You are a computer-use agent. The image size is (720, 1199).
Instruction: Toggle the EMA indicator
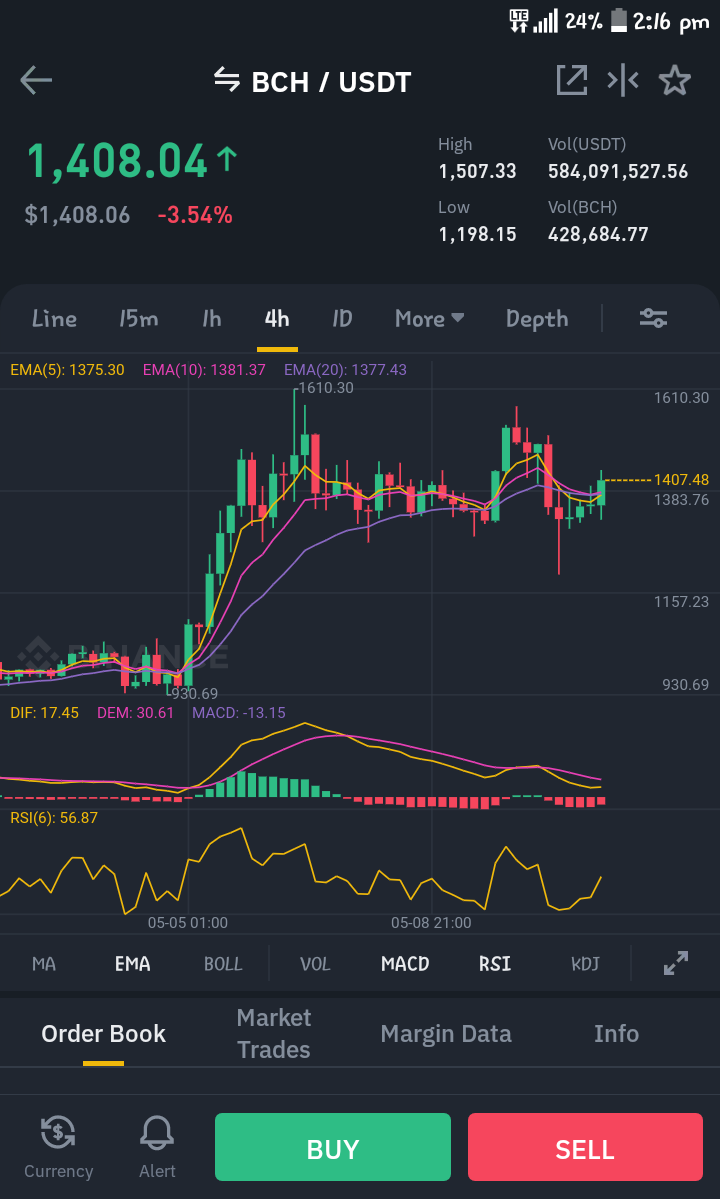click(132, 963)
